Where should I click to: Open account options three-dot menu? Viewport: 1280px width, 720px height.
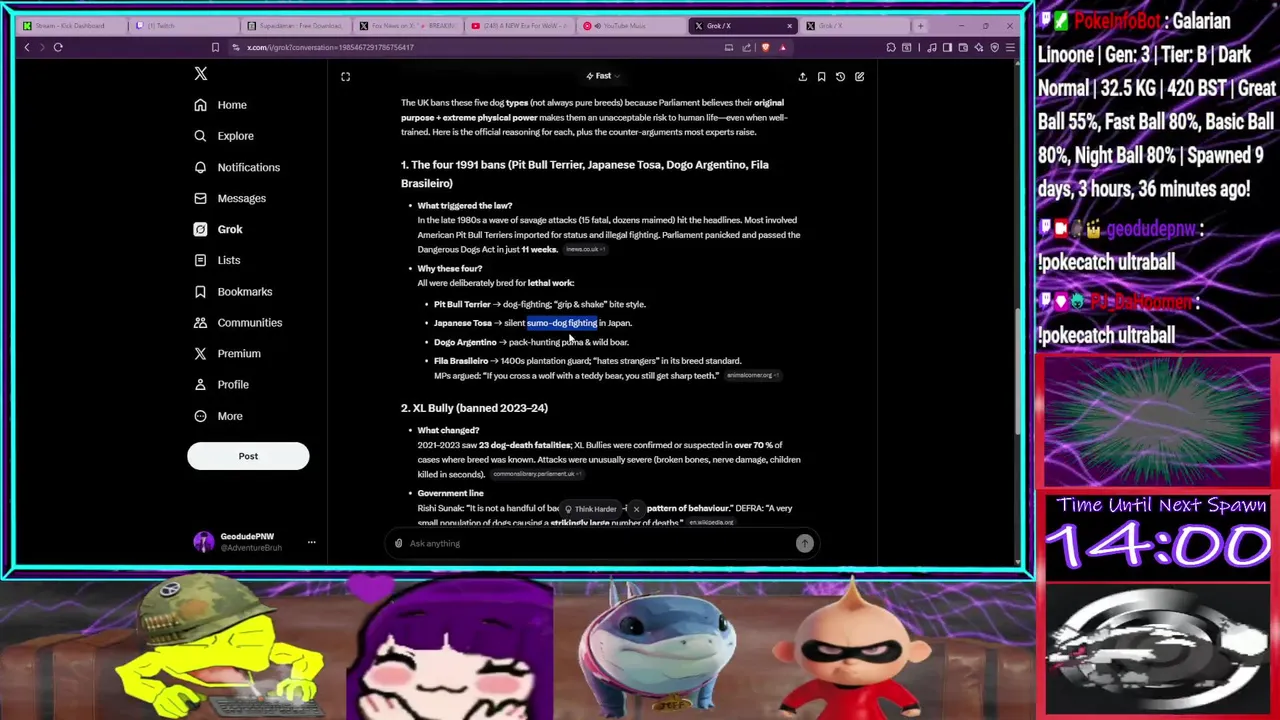pyautogui.click(x=311, y=542)
